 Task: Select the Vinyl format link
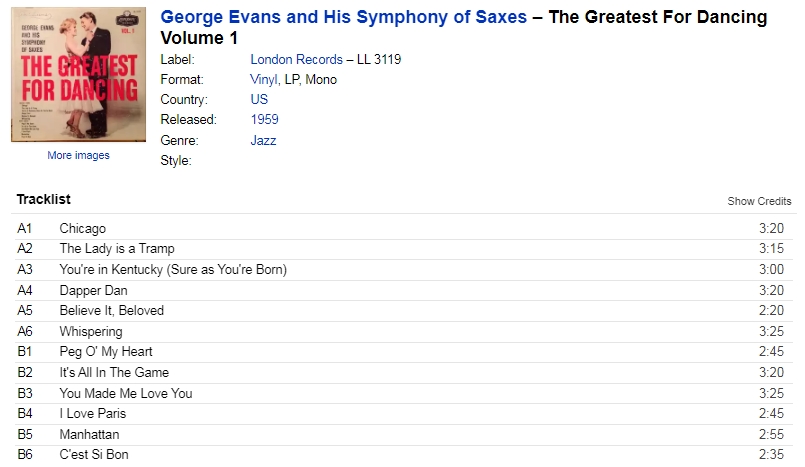(264, 80)
